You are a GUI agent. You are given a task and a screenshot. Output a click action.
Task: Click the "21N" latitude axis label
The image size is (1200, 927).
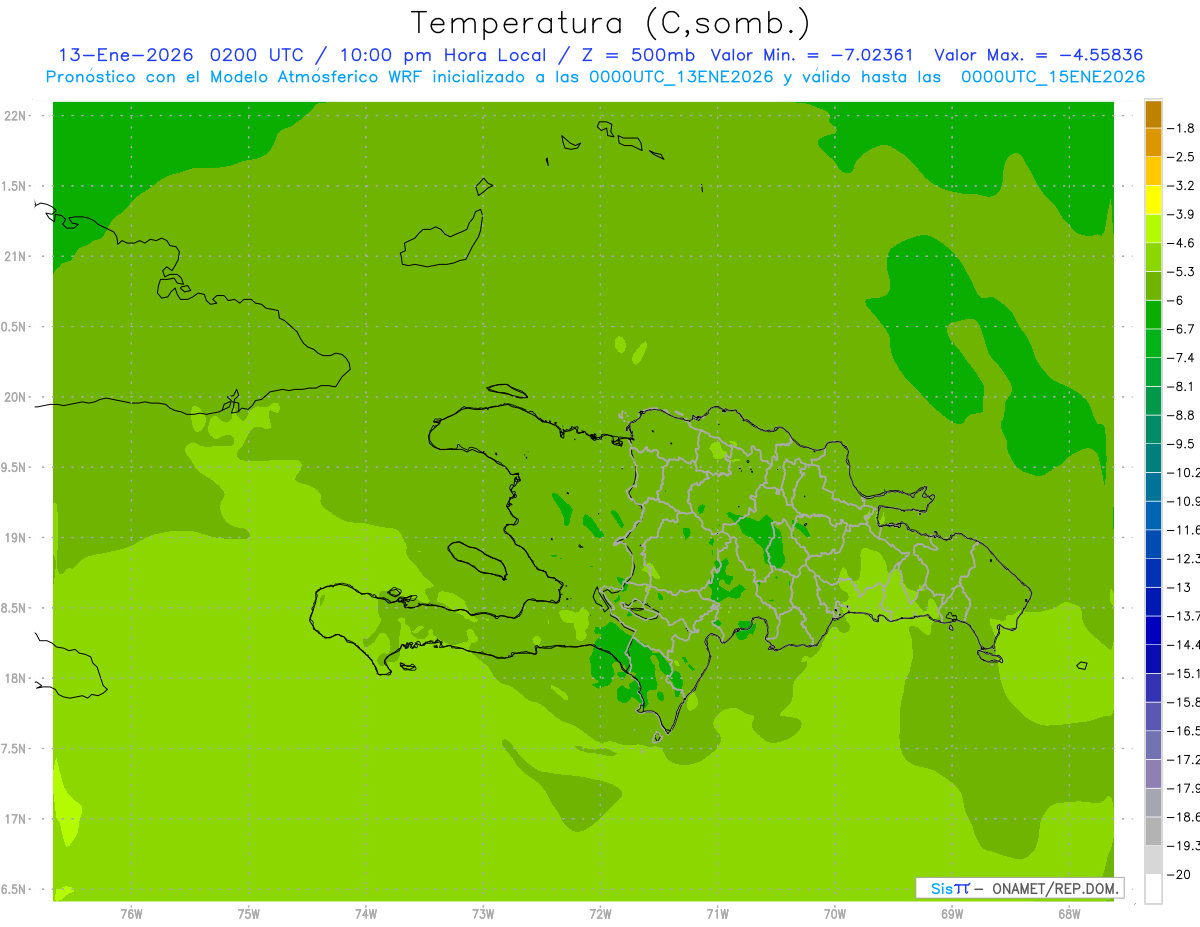tap(16, 257)
